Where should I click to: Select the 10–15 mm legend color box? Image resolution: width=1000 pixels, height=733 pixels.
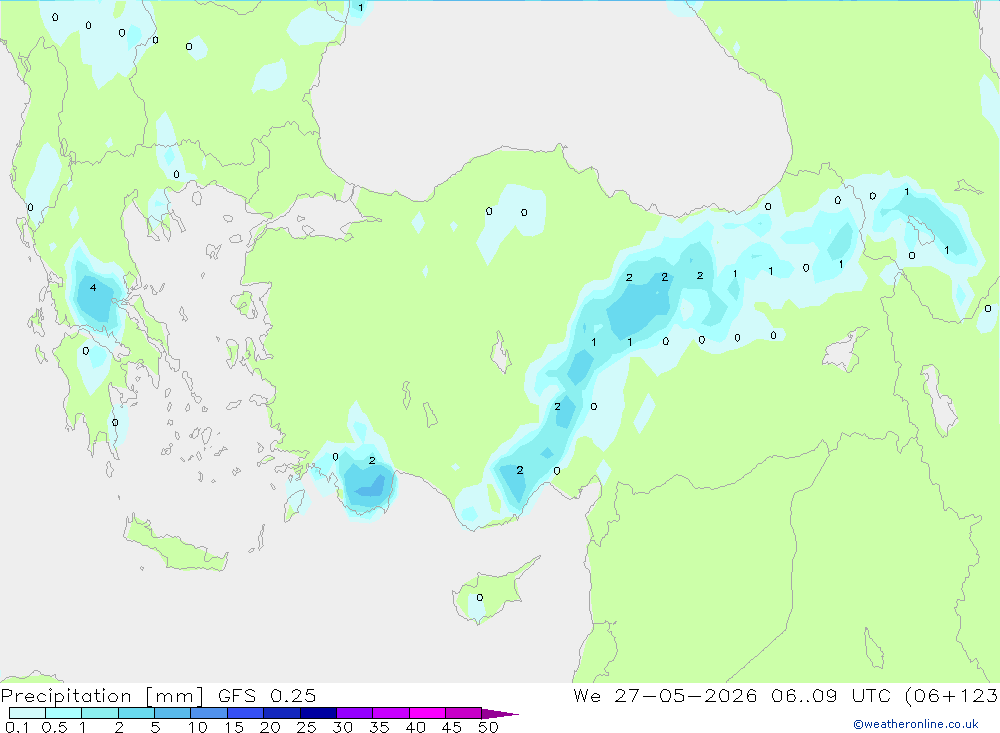[209, 713]
